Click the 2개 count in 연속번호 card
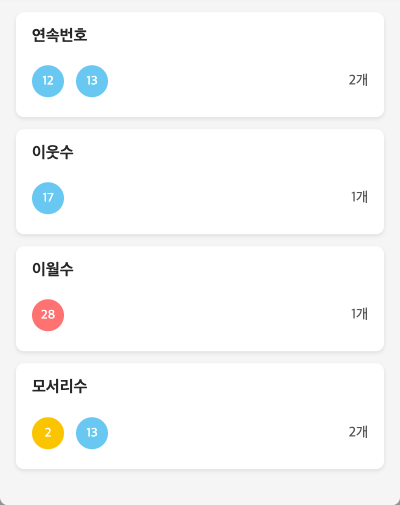The image size is (400, 505). (x=358, y=80)
